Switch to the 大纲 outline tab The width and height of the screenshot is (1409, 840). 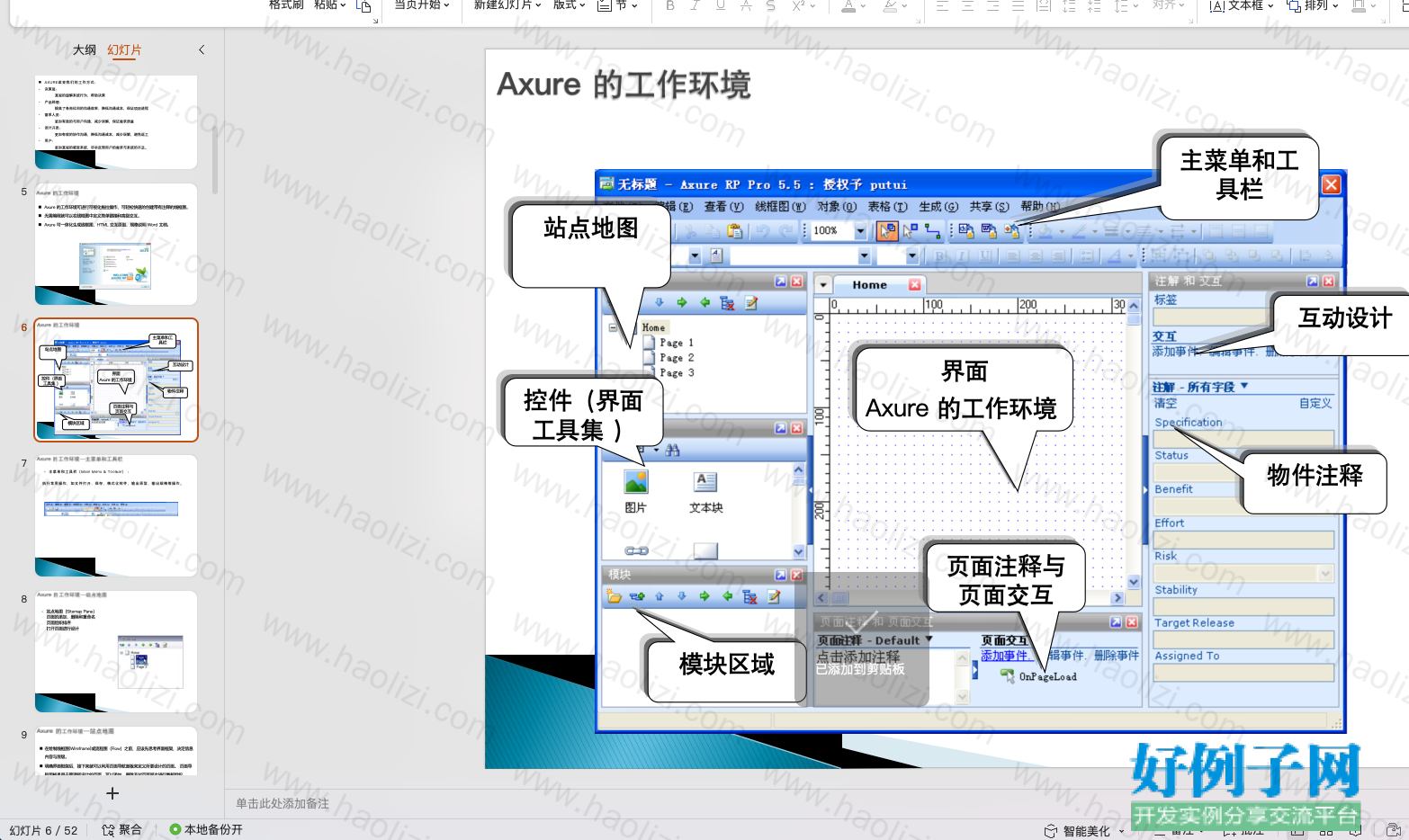point(85,50)
